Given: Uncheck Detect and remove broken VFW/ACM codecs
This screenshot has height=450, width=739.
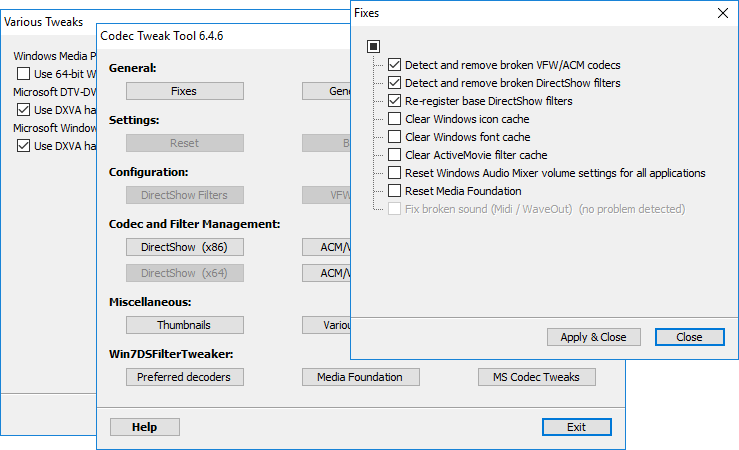Looking at the screenshot, I should (x=394, y=65).
